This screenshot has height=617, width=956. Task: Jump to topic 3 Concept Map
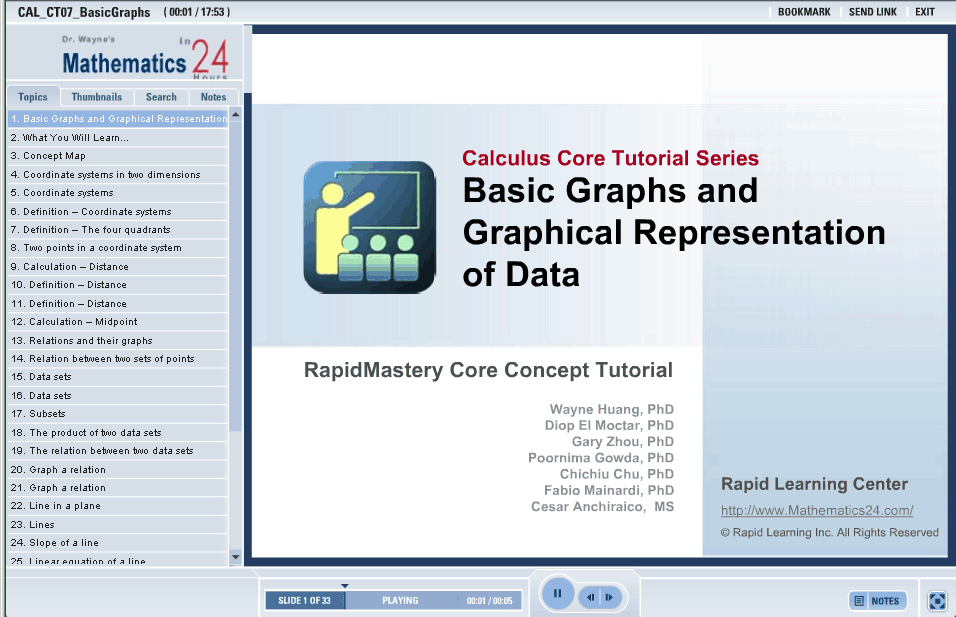118,156
